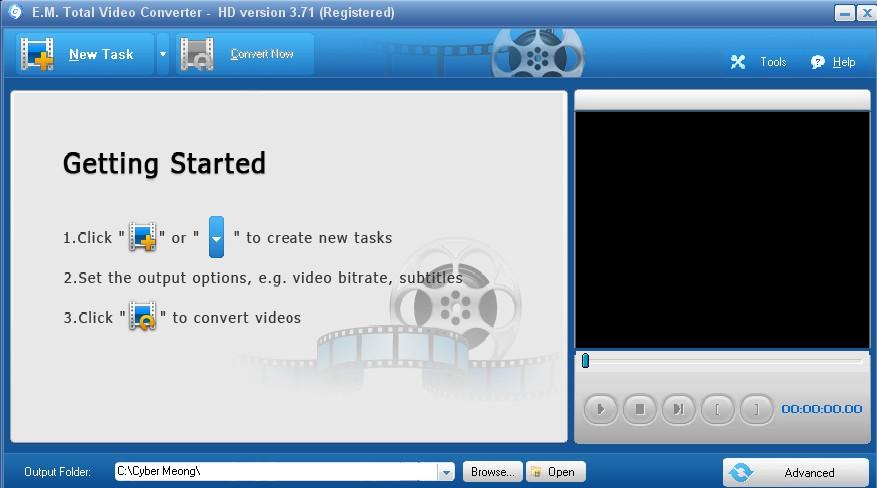
Task: Open the Tools menu
Action: 773,62
